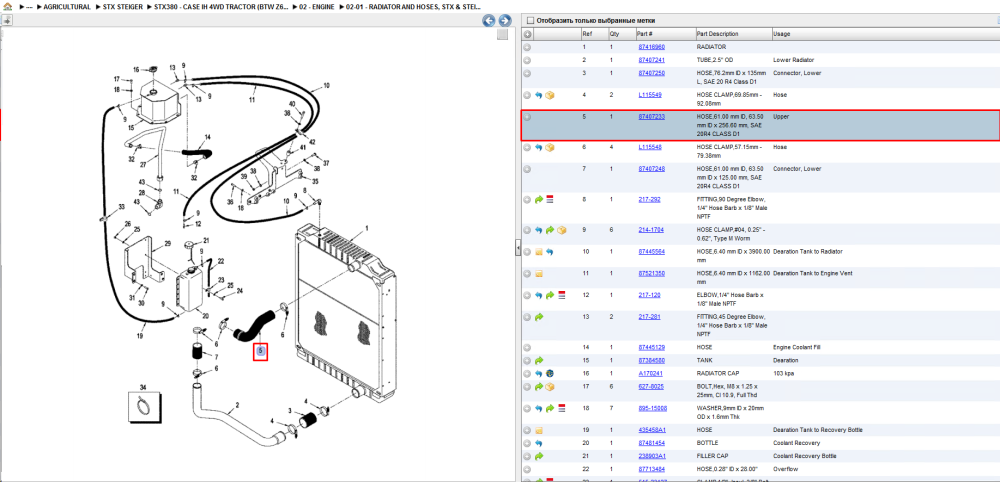The width and height of the screenshot is (1000, 482).
Task: Select 'Lower Radiator' usage cell
Action: pos(793,60)
